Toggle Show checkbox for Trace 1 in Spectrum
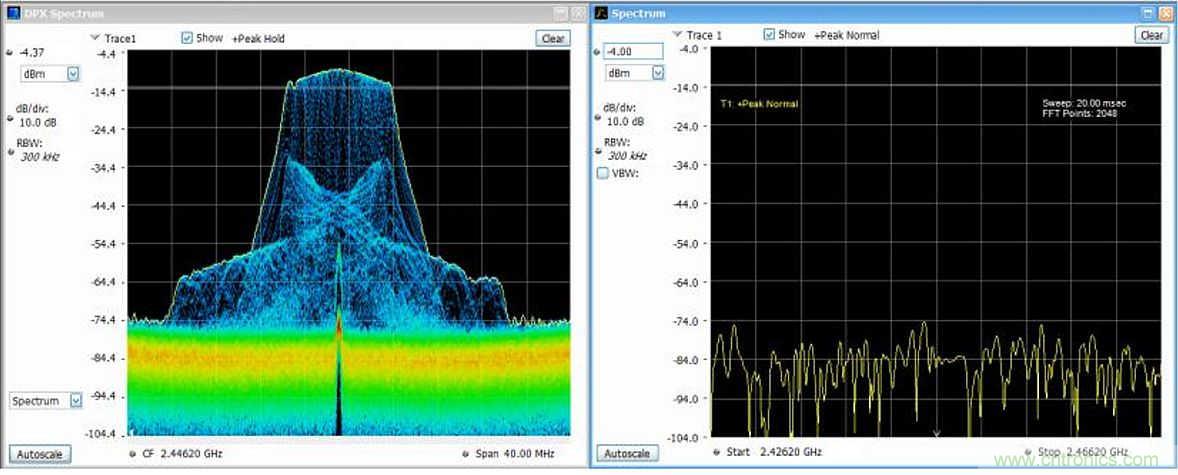 pos(769,35)
